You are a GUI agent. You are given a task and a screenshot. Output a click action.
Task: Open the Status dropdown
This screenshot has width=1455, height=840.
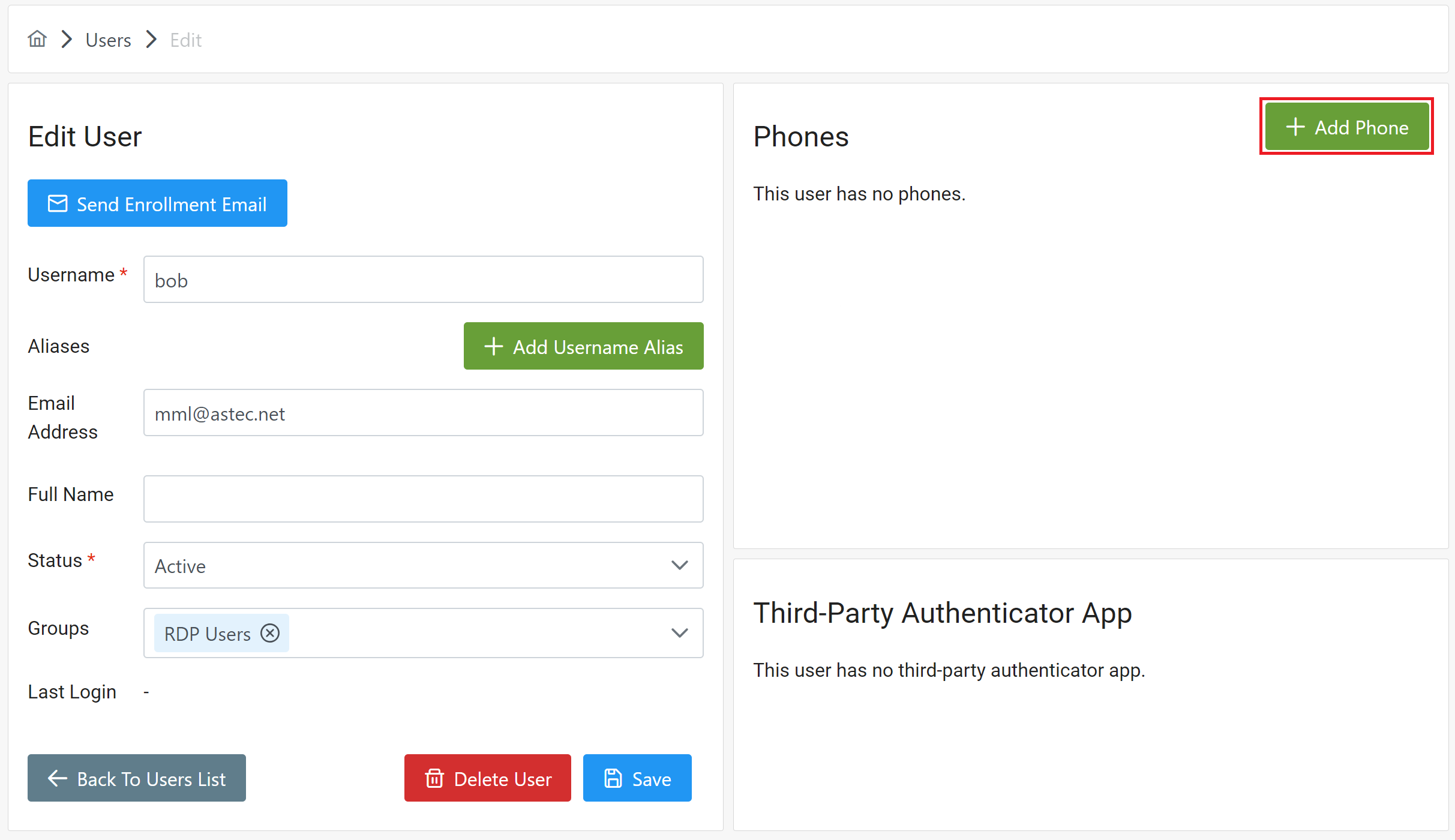(423, 565)
